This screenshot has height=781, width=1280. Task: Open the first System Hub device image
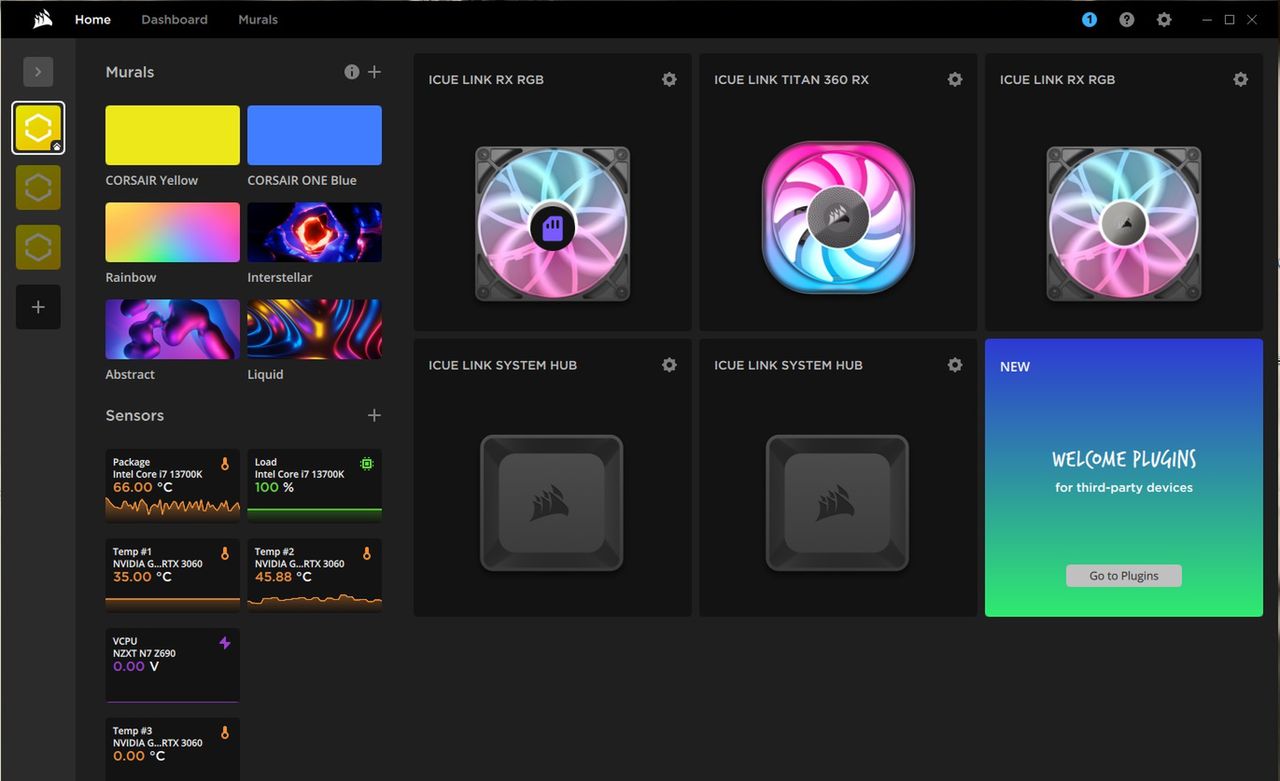(552, 503)
